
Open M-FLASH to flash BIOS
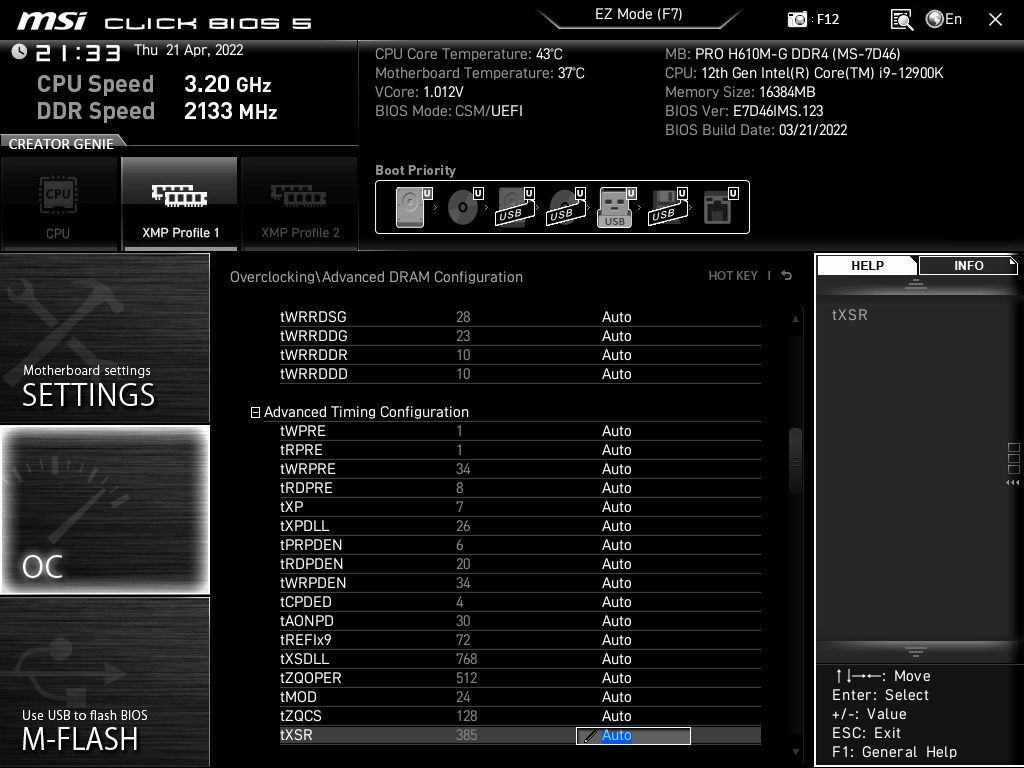click(x=105, y=682)
